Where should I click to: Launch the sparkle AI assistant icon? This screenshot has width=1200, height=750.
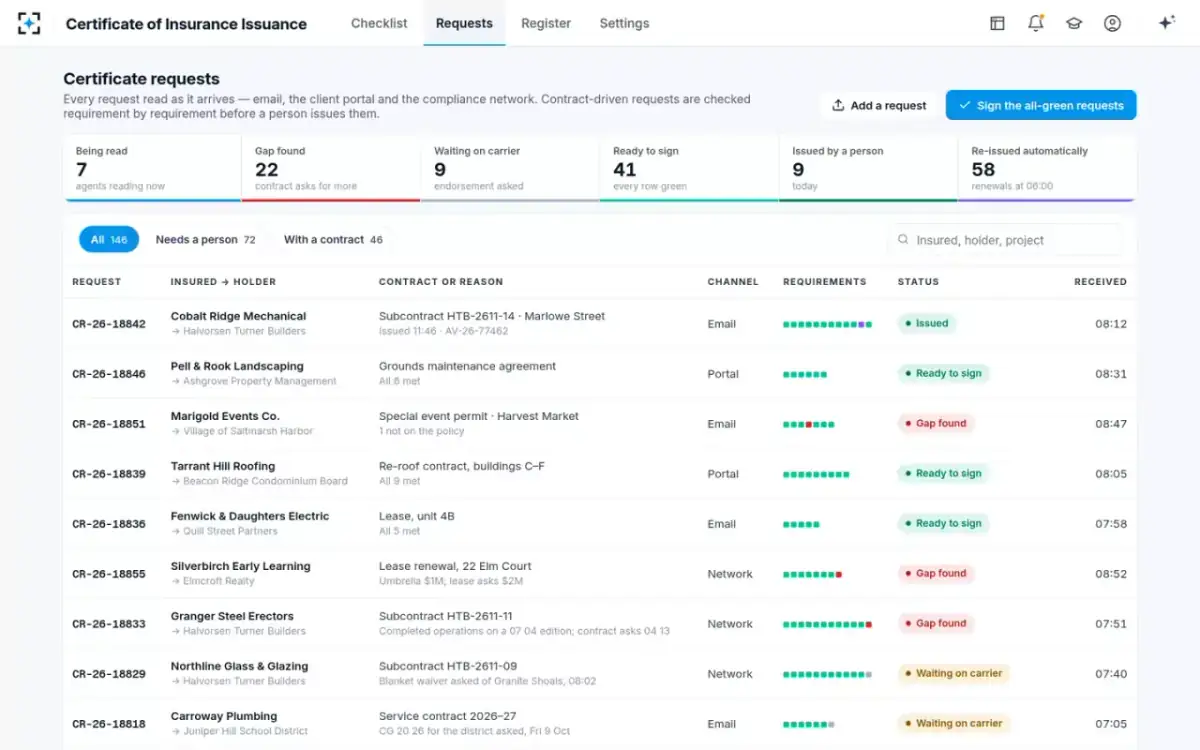pyautogui.click(x=1166, y=23)
